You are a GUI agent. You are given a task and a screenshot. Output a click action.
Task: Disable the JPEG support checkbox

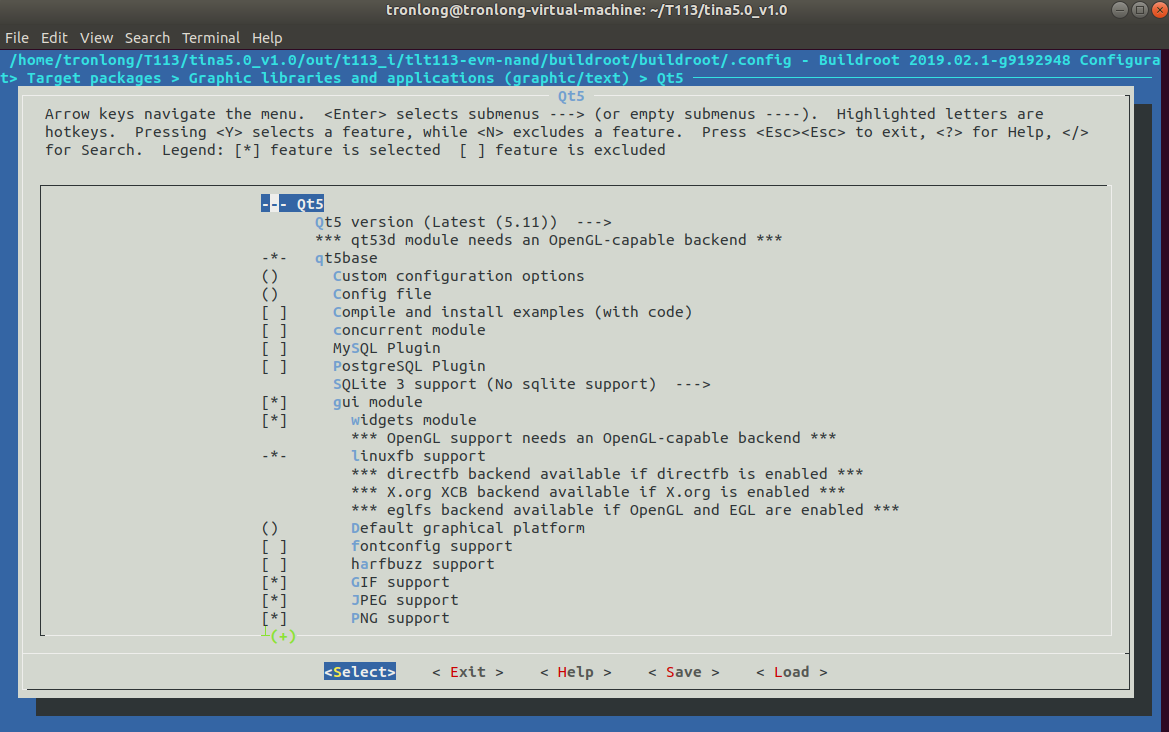(x=274, y=600)
